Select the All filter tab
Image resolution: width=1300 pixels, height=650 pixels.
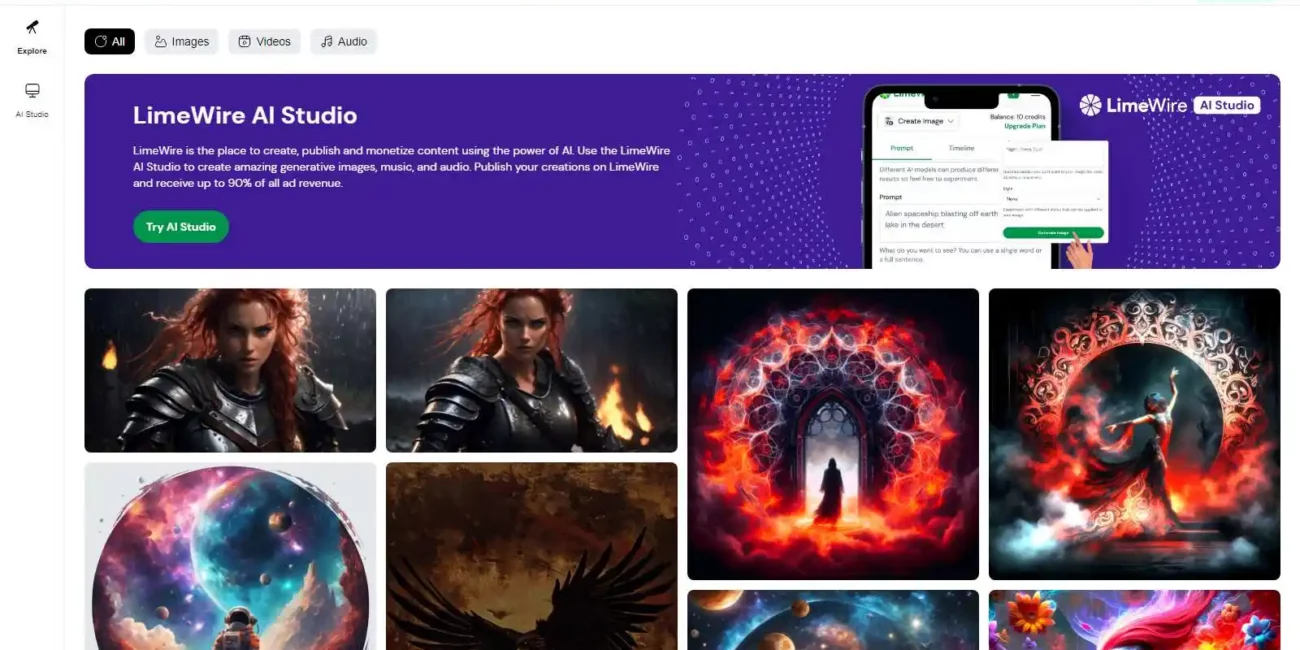point(109,41)
